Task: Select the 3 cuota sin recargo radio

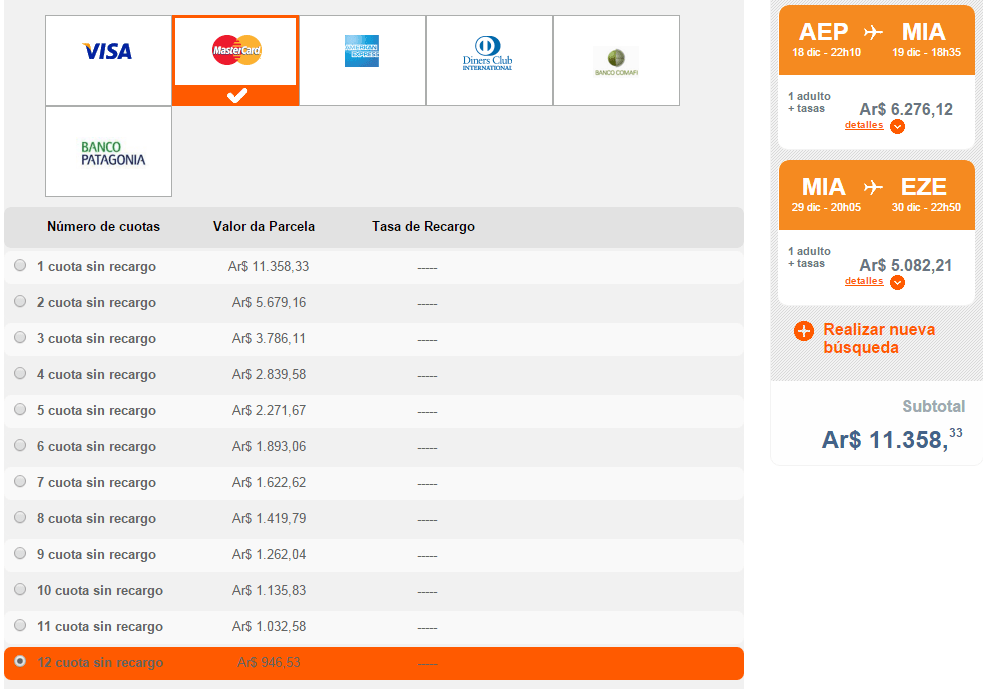Action: [20, 337]
